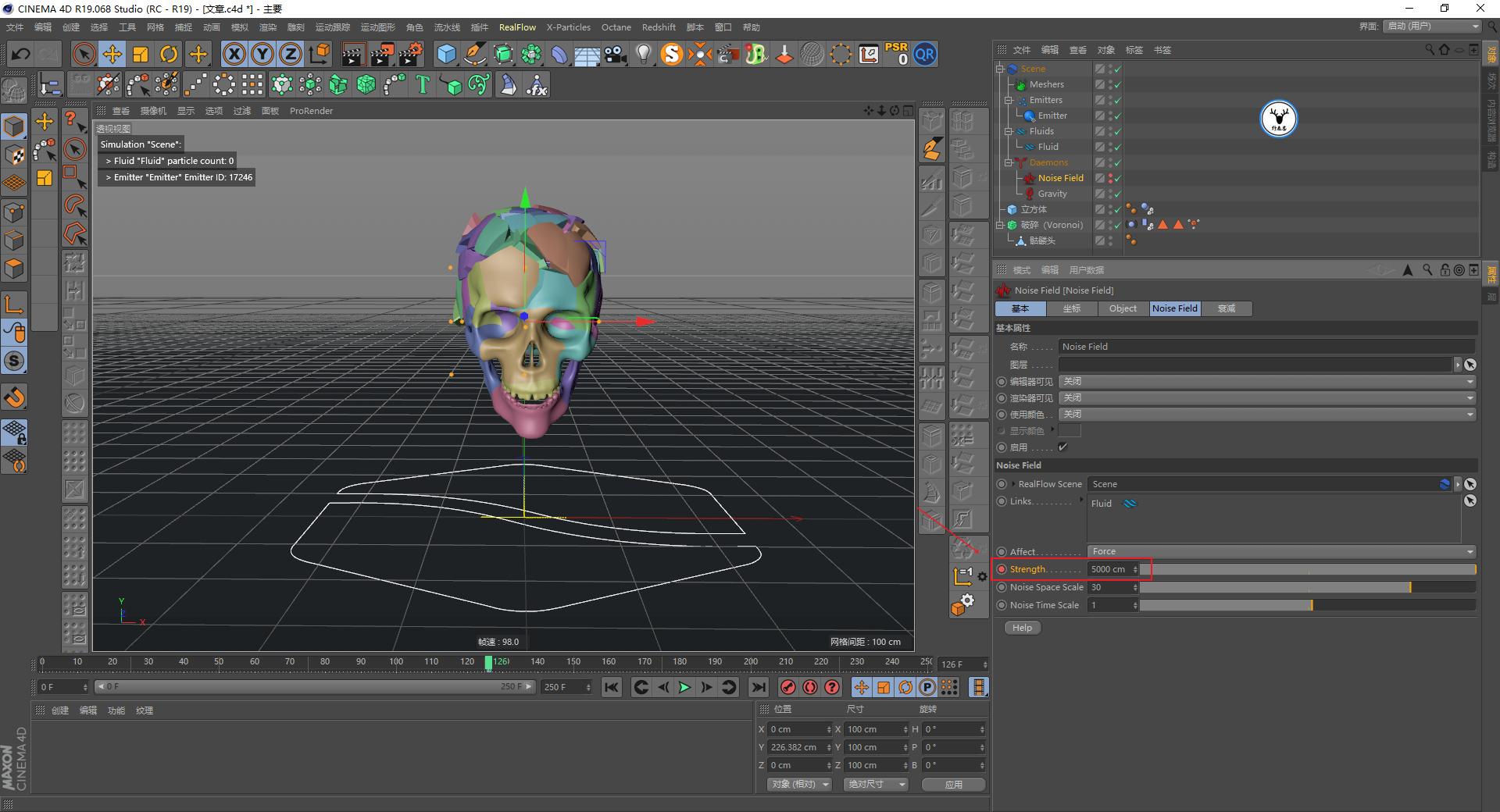Switch to the Object tab in attributes

[1123, 308]
